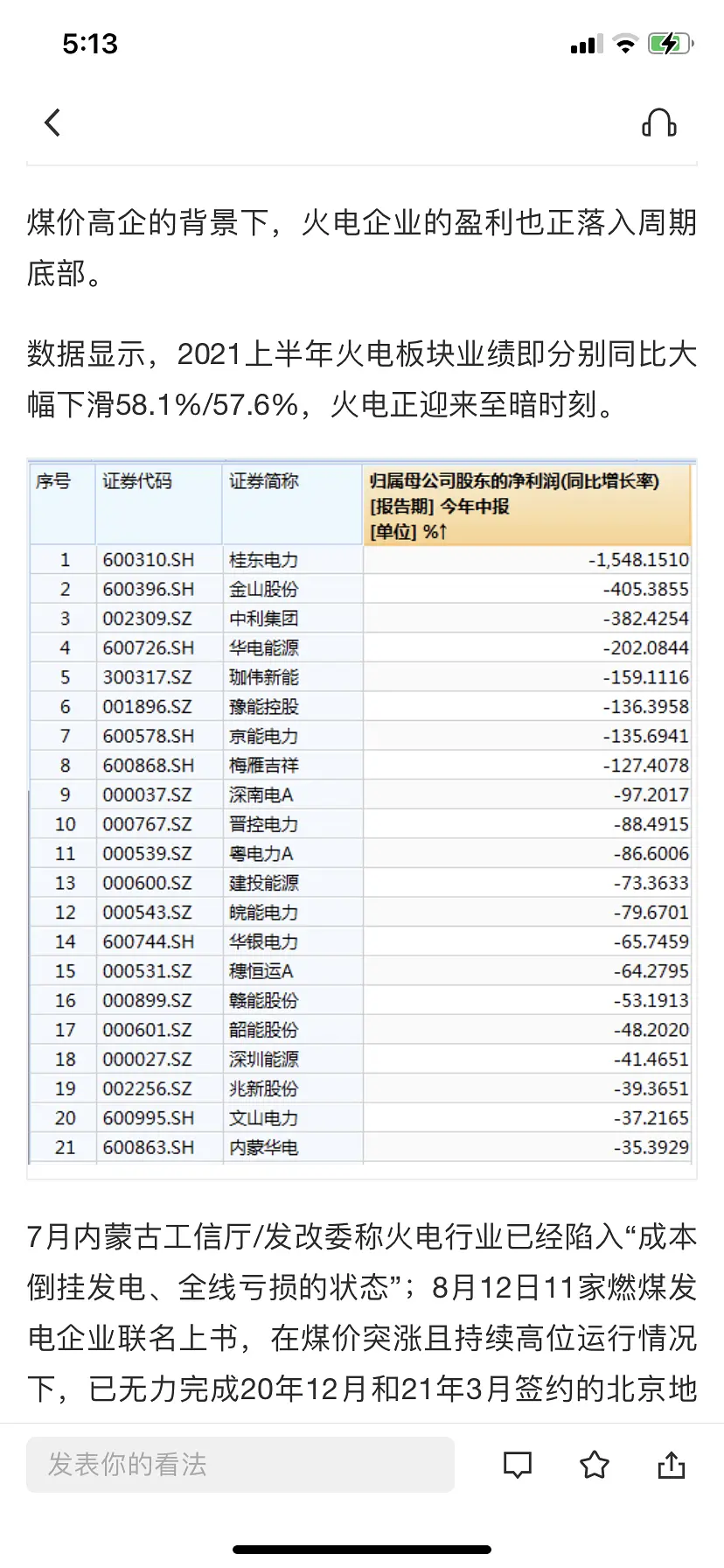Tap the headphone listen icon

659,123
